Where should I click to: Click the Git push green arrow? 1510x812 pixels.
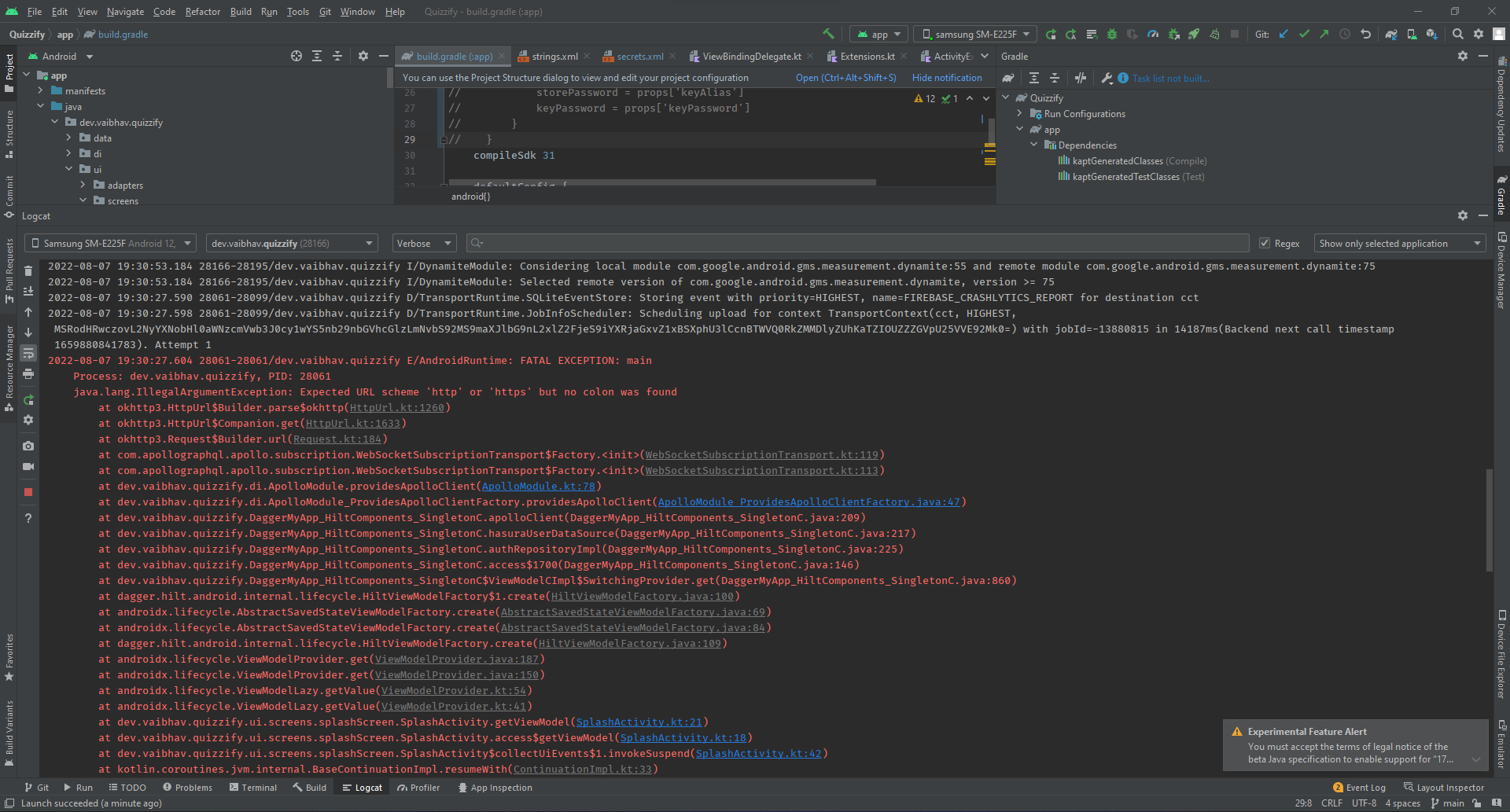click(x=1324, y=34)
